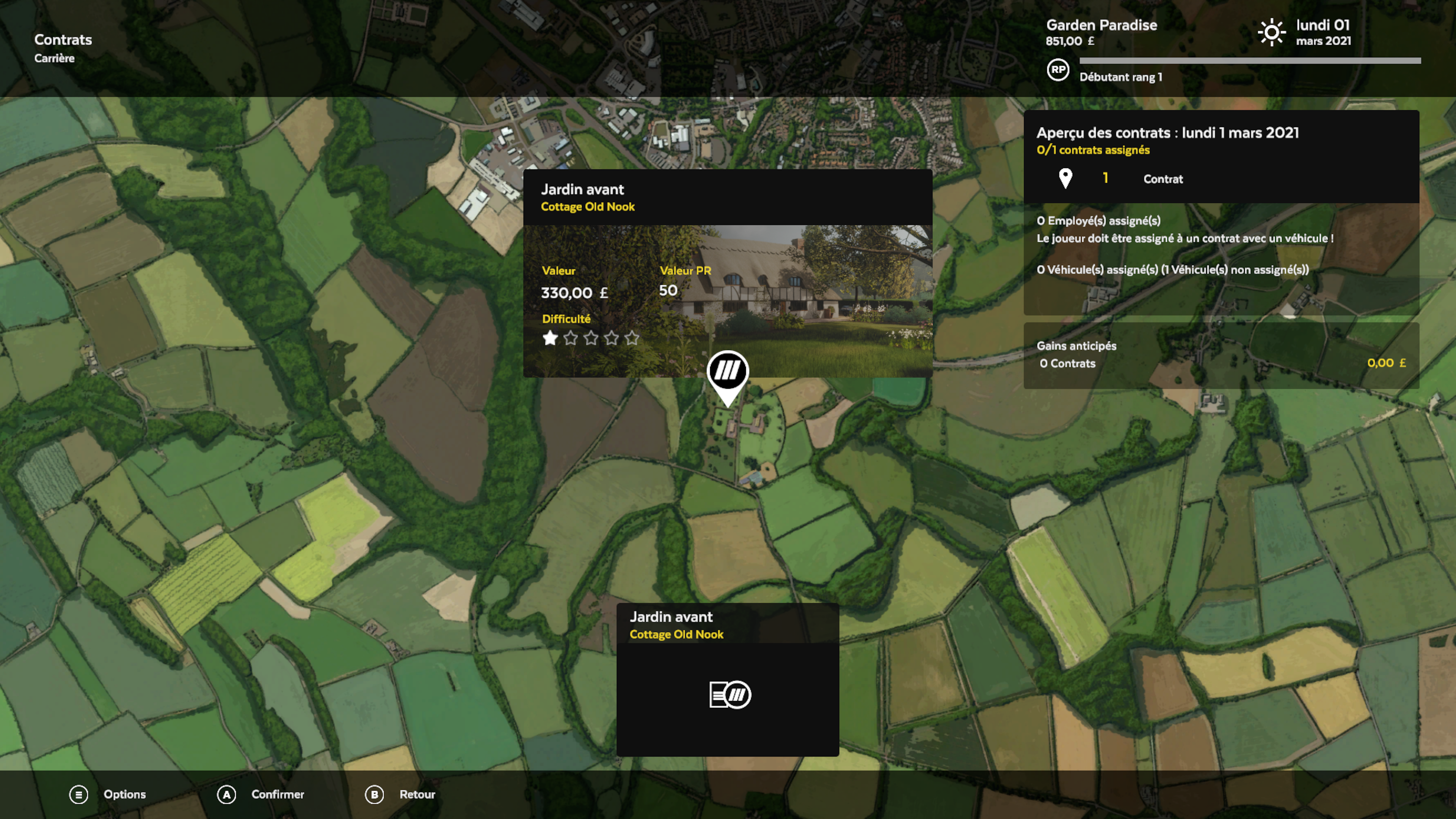Click the '0,00 £' anticipated earnings value
This screenshot has height=819, width=1456.
pos(1386,363)
